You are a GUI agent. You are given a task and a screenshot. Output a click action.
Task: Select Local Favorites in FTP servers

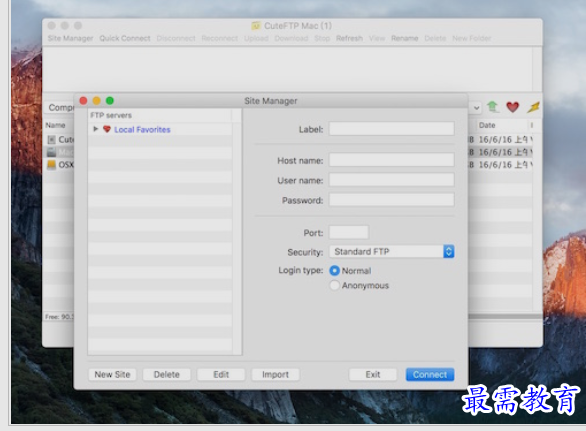click(x=142, y=130)
